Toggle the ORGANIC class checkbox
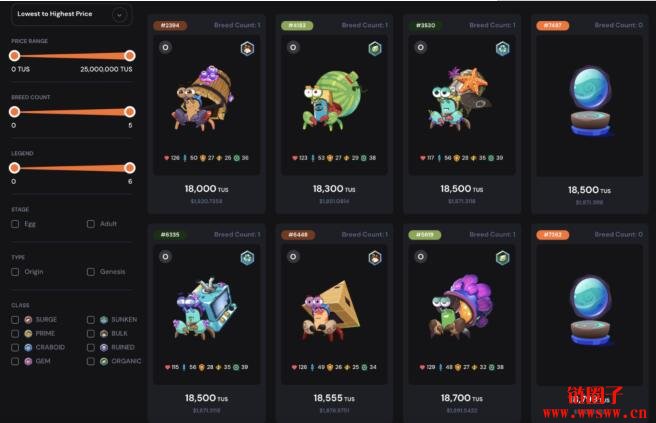Viewport: 656px width, 423px height. pos(90,361)
